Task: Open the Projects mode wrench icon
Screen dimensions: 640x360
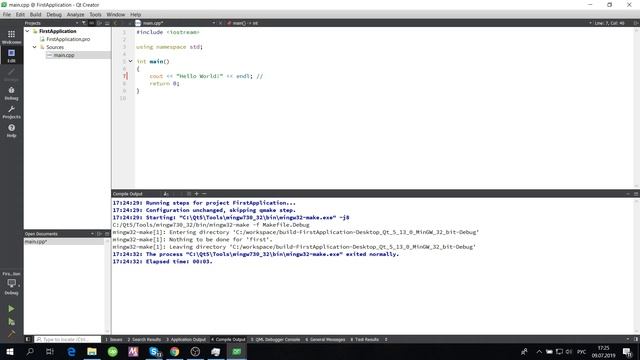Action: pos(11,112)
